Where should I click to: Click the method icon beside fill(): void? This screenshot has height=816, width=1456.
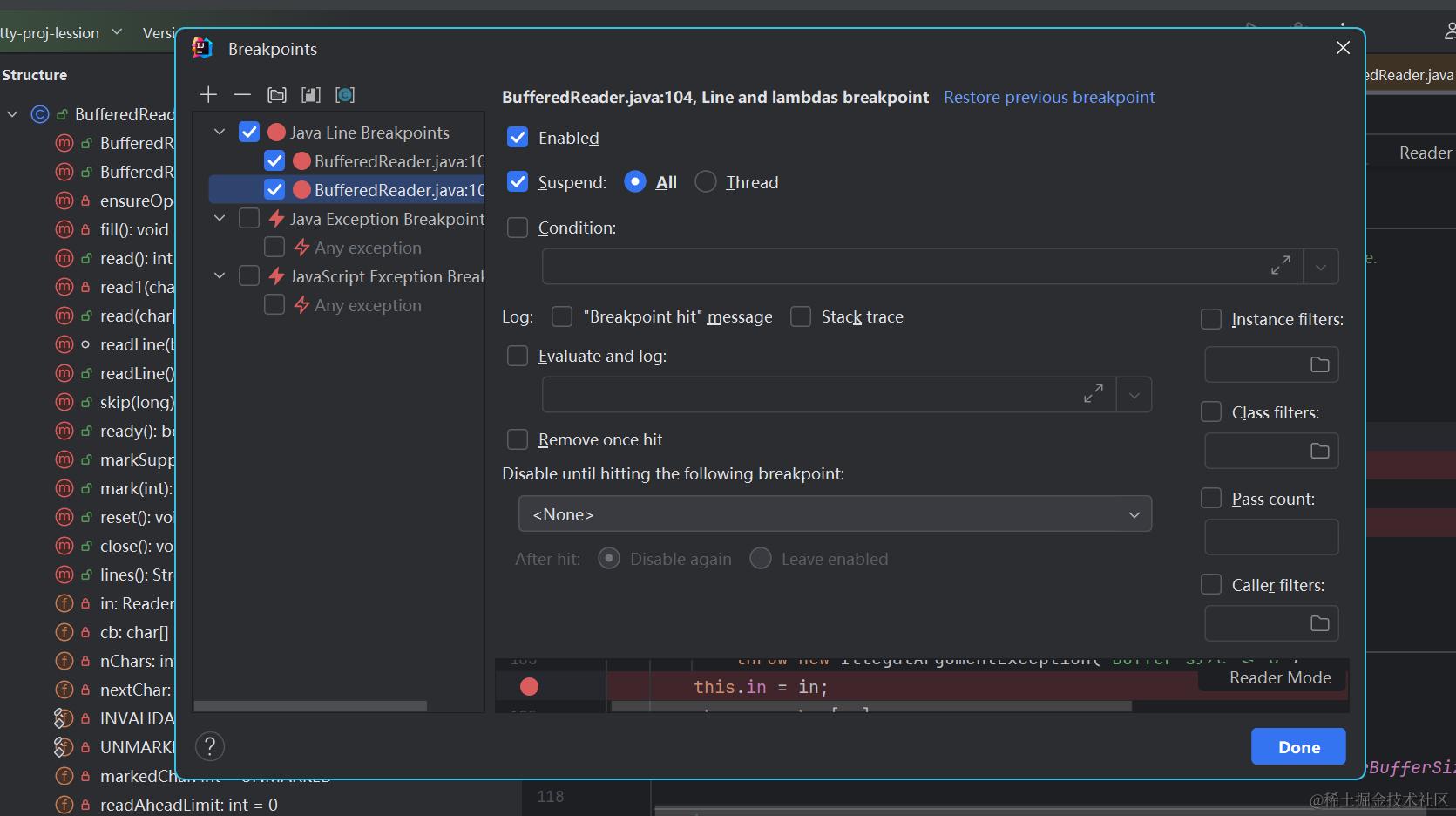[64, 229]
